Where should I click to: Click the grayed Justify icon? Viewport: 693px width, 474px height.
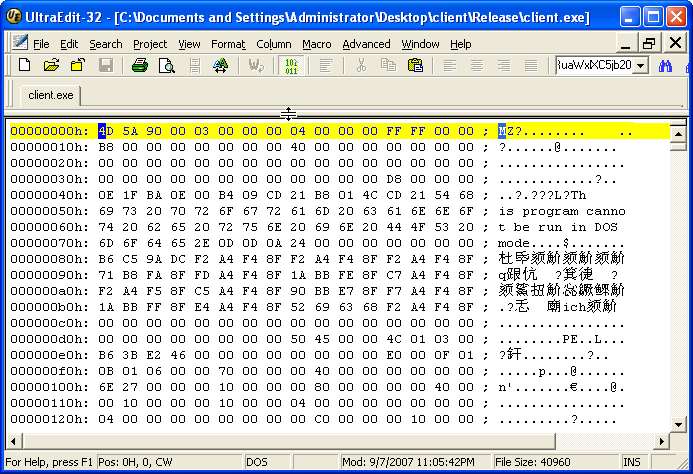tap(531, 65)
